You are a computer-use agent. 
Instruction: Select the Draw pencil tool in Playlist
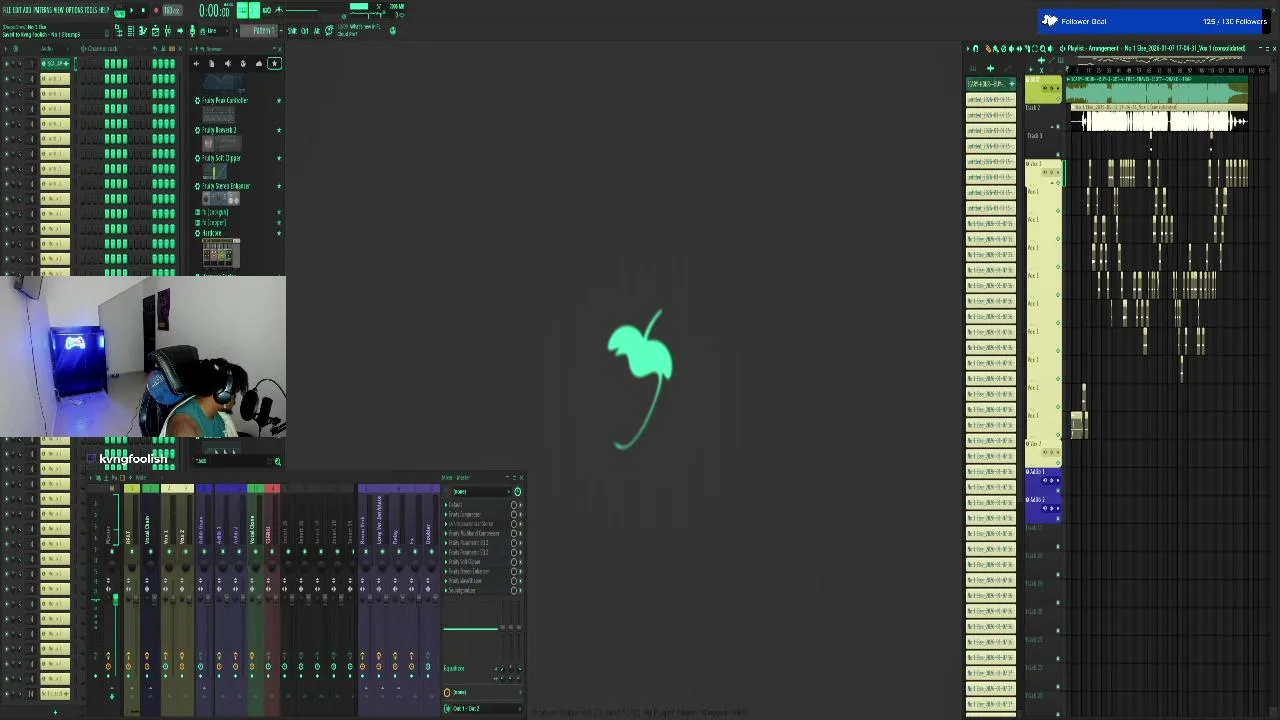(x=988, y=49)
